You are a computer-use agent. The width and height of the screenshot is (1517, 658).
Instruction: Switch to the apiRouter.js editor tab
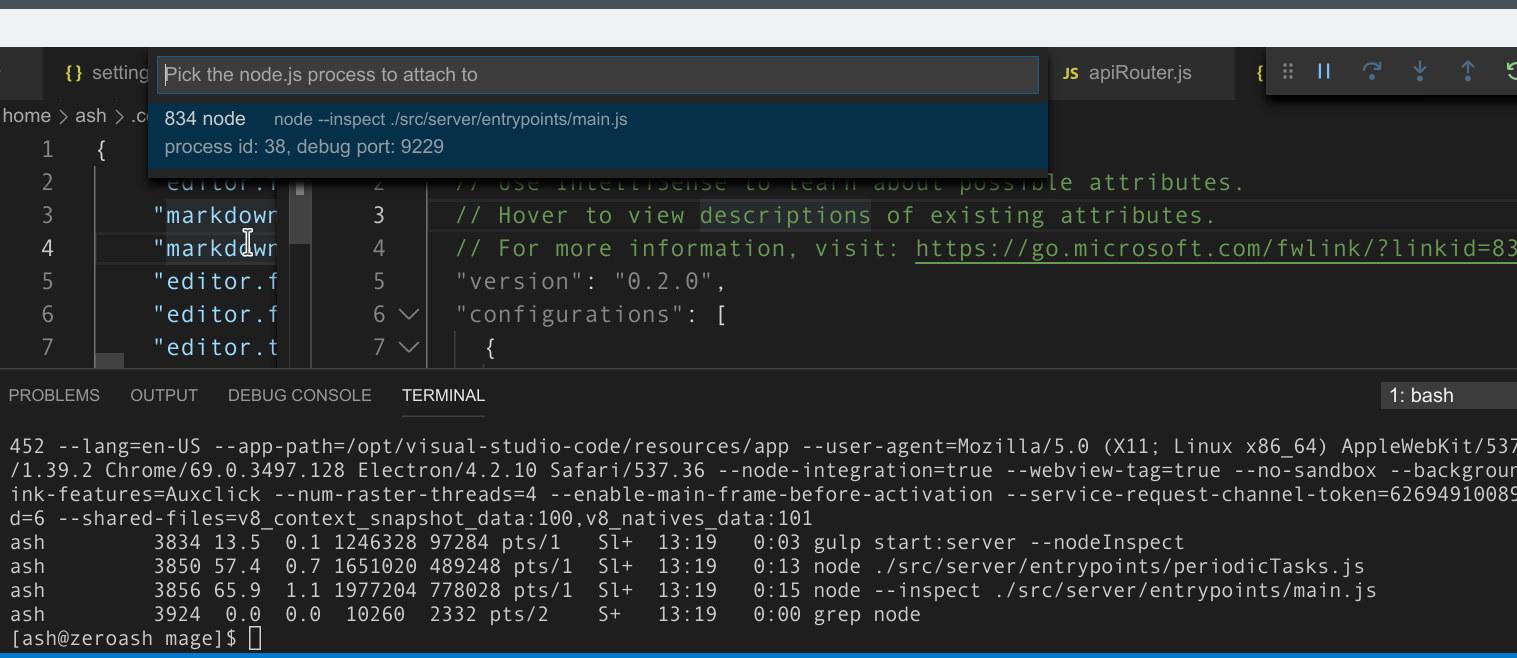pyautogui.click(x=1140, y=72)
